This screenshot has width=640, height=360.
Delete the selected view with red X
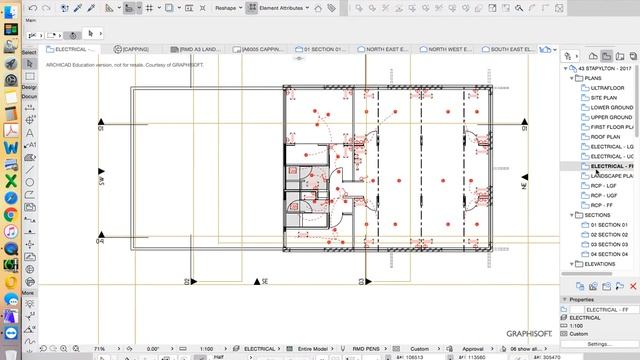633,287
